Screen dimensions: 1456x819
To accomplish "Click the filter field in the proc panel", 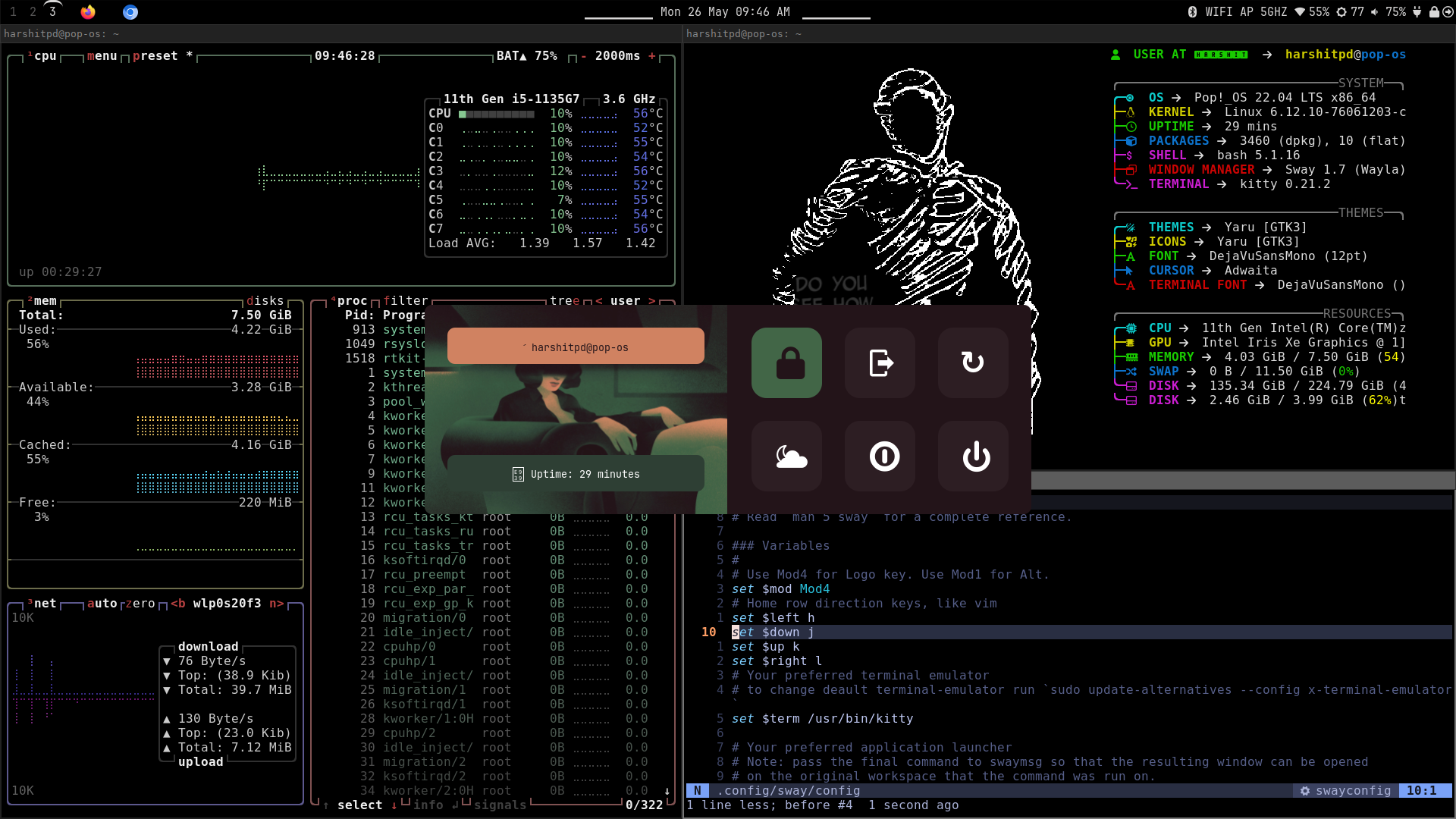I will point(404,301).
